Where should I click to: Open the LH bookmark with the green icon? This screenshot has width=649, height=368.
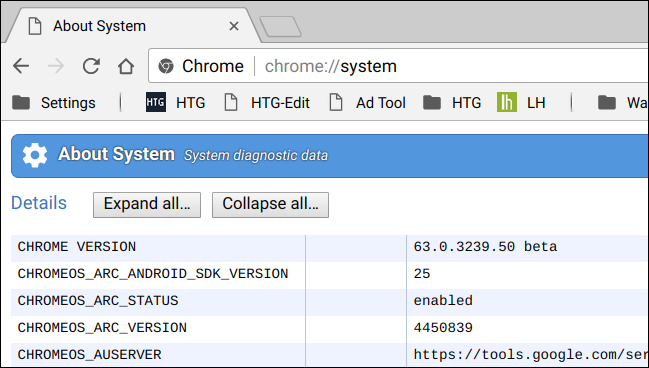(x=521, y=103)
